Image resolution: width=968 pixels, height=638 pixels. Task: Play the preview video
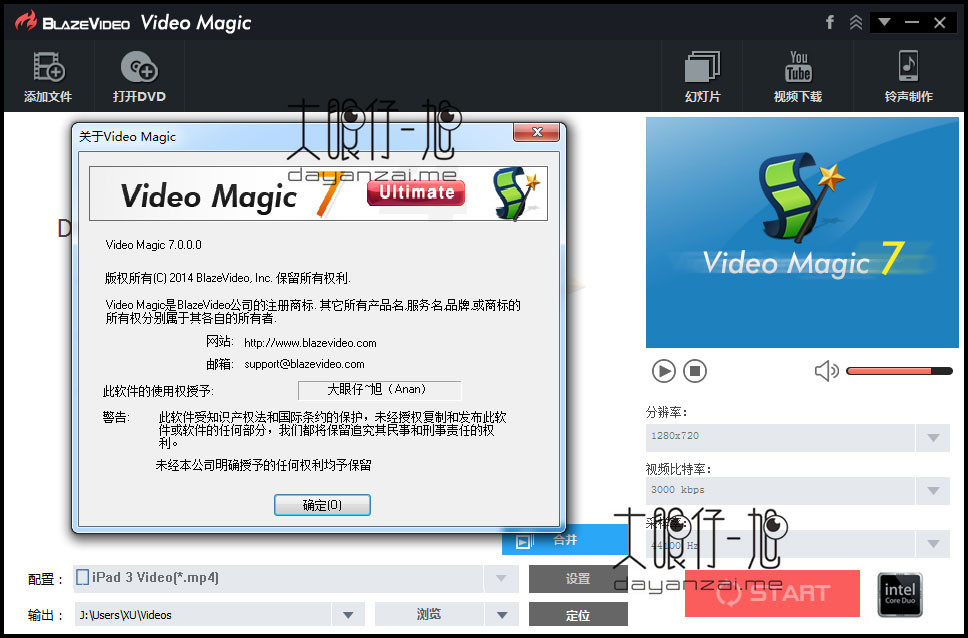pyautogui.click(x=664, y=371)
